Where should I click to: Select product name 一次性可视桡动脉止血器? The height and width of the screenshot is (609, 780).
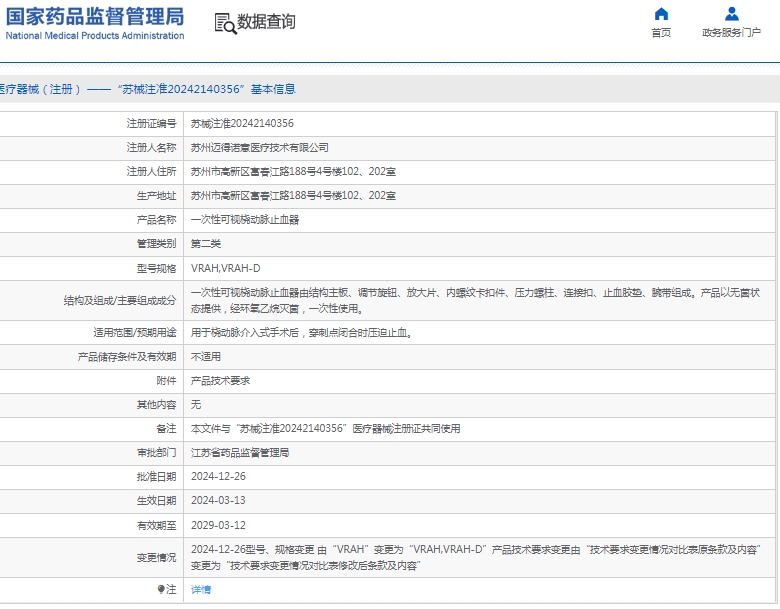tap(245, 220)
